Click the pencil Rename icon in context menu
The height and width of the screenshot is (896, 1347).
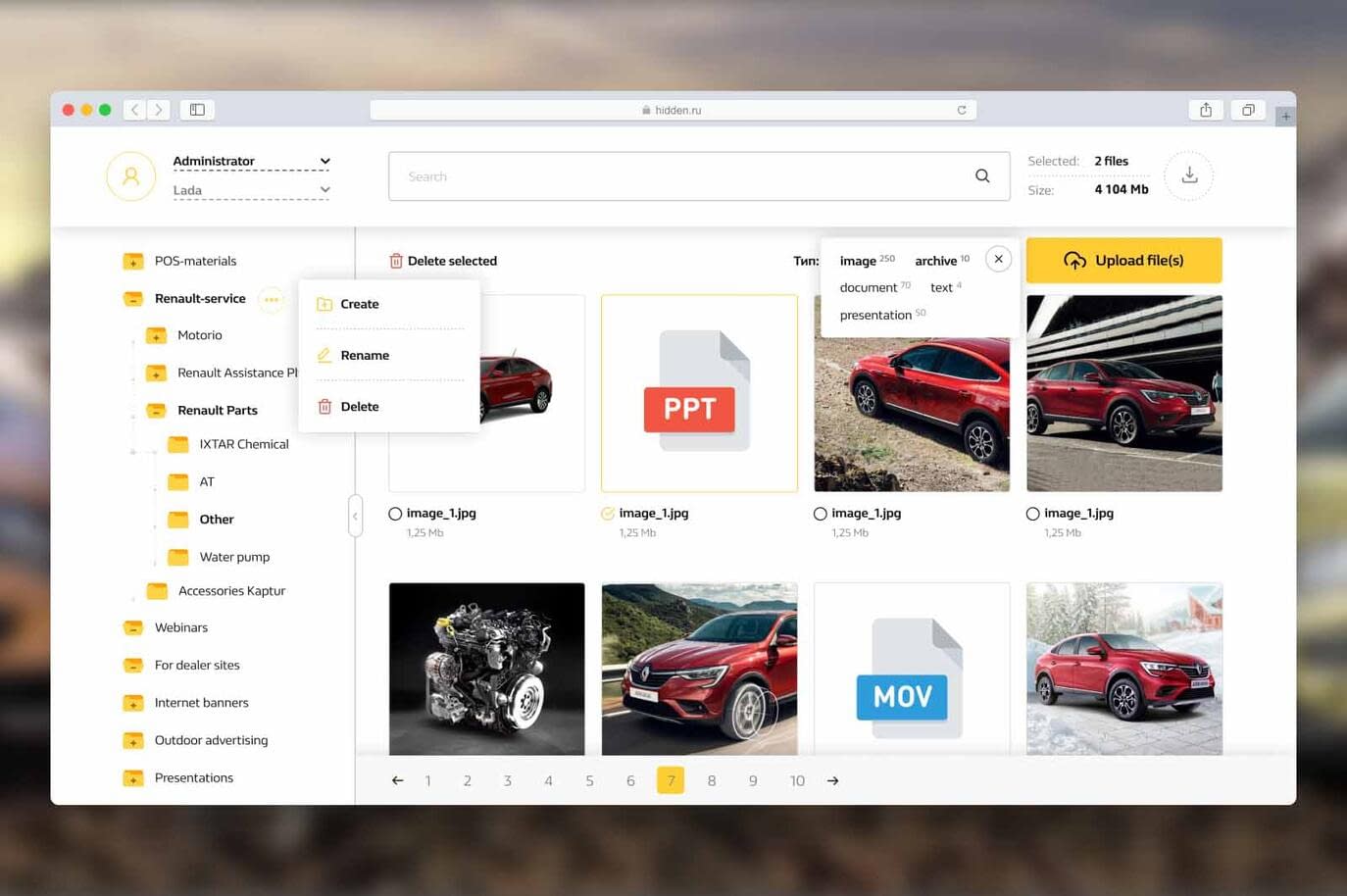[324, 355]
